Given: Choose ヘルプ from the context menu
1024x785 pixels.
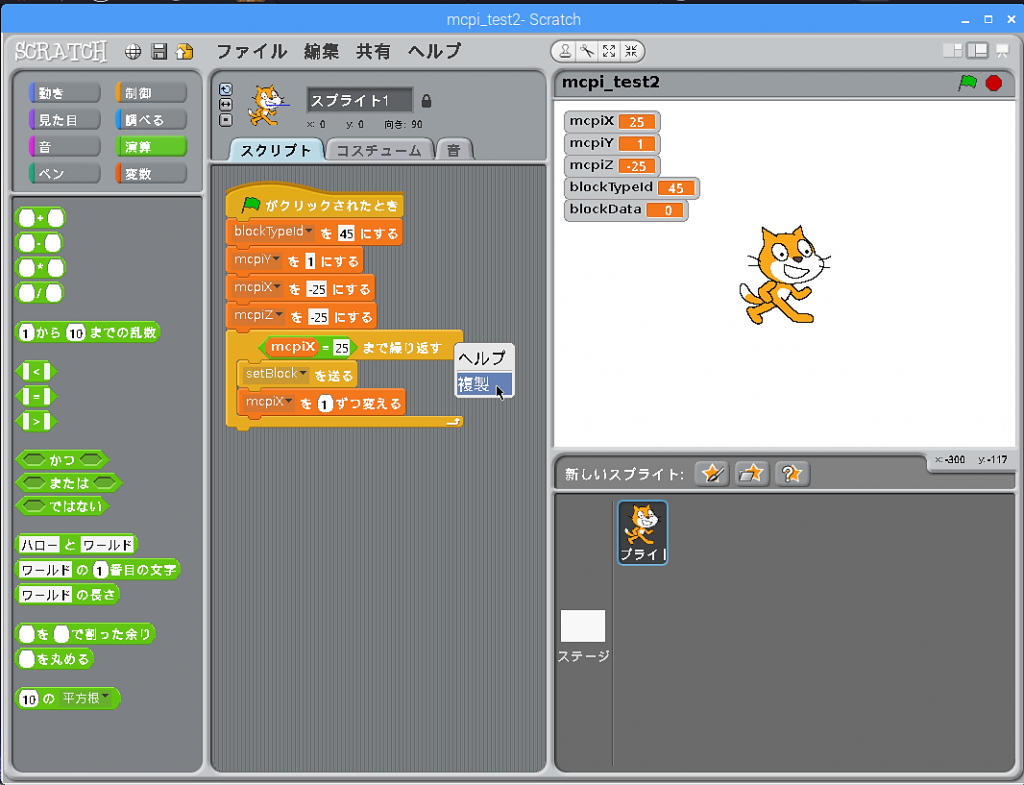Looking at the screenshot, I should [484, 358].
